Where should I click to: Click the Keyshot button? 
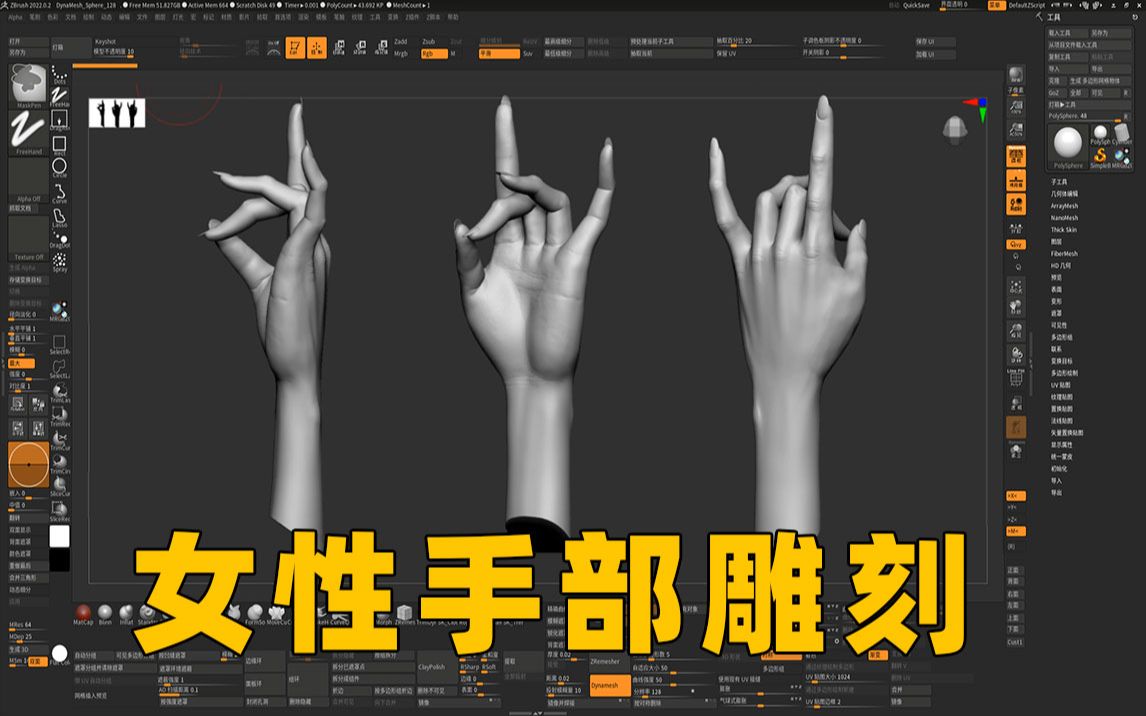coord(105,42)
